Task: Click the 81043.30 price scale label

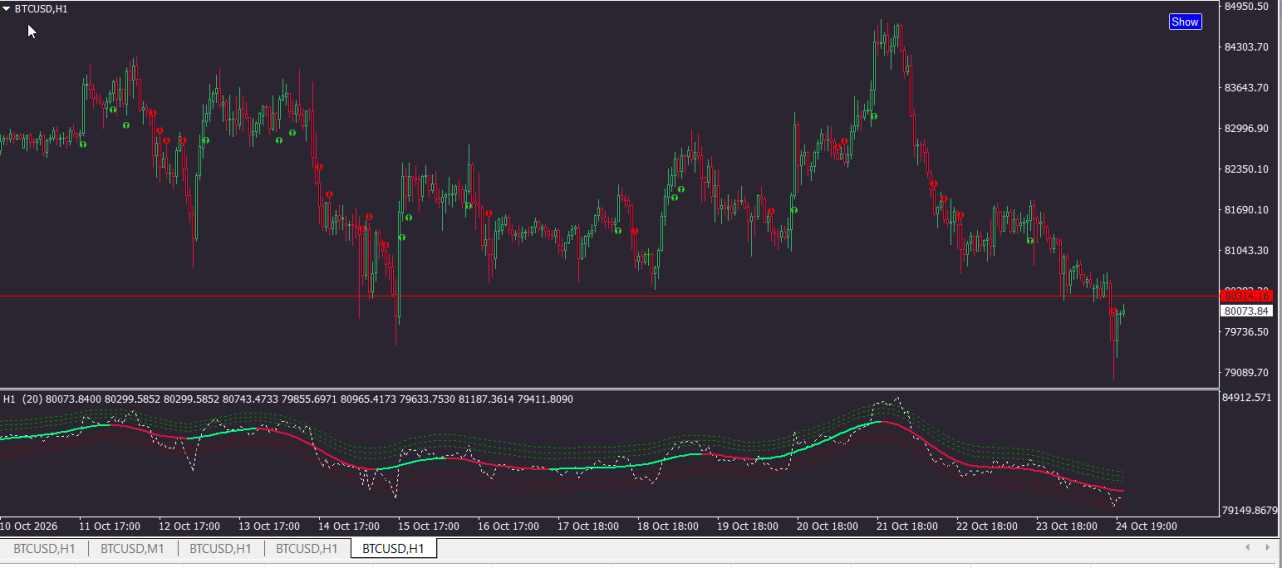Action: click(x=1246, y=250)
